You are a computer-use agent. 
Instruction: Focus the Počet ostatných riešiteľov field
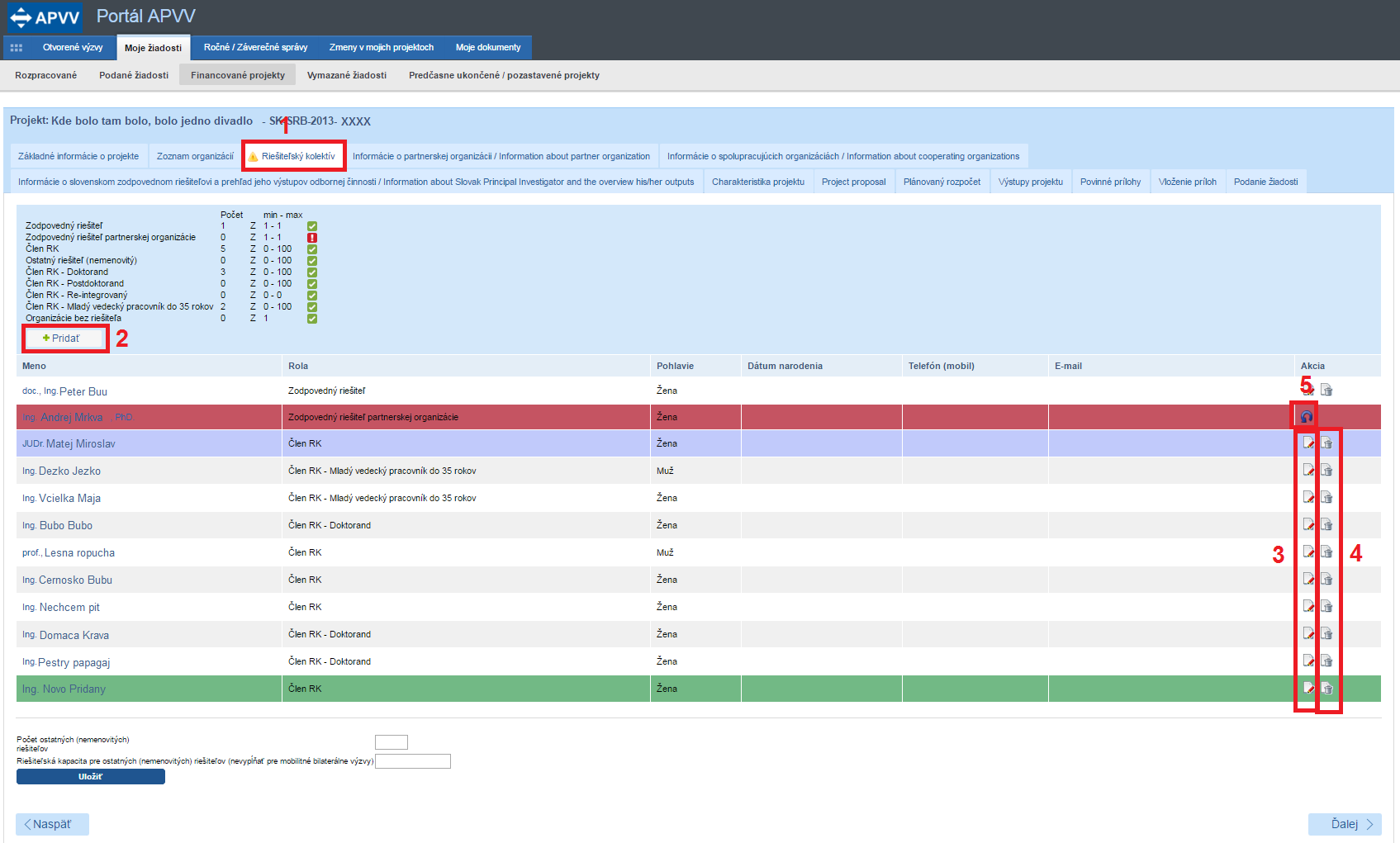point(392,742)
